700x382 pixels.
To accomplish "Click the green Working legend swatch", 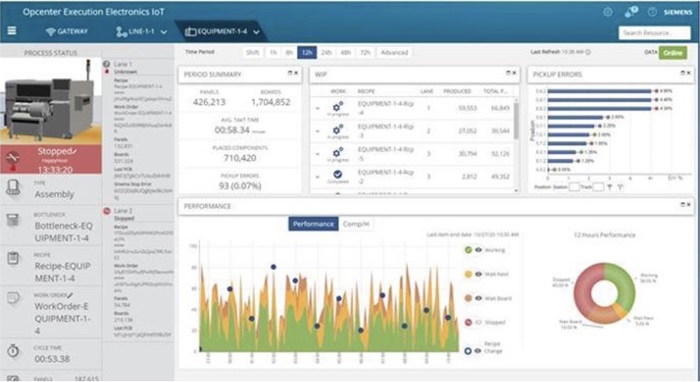I will 468,250.
